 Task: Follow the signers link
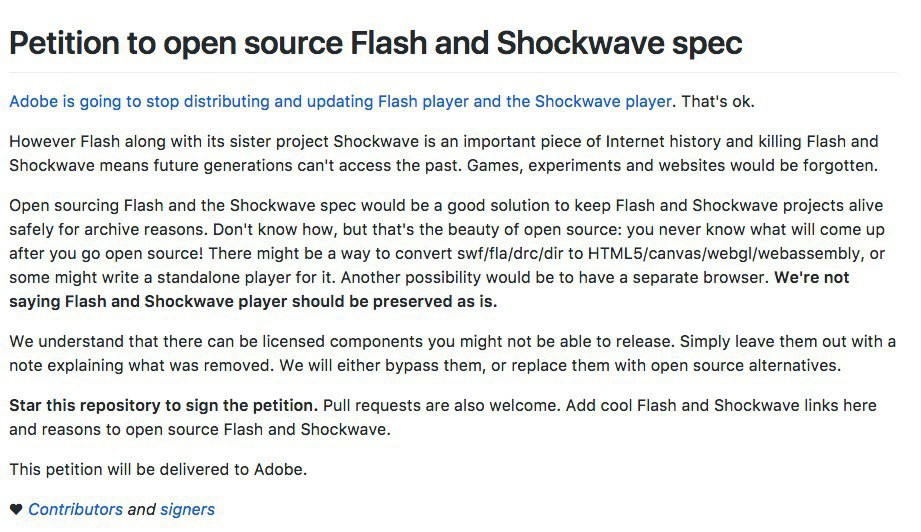pos(187,510)
